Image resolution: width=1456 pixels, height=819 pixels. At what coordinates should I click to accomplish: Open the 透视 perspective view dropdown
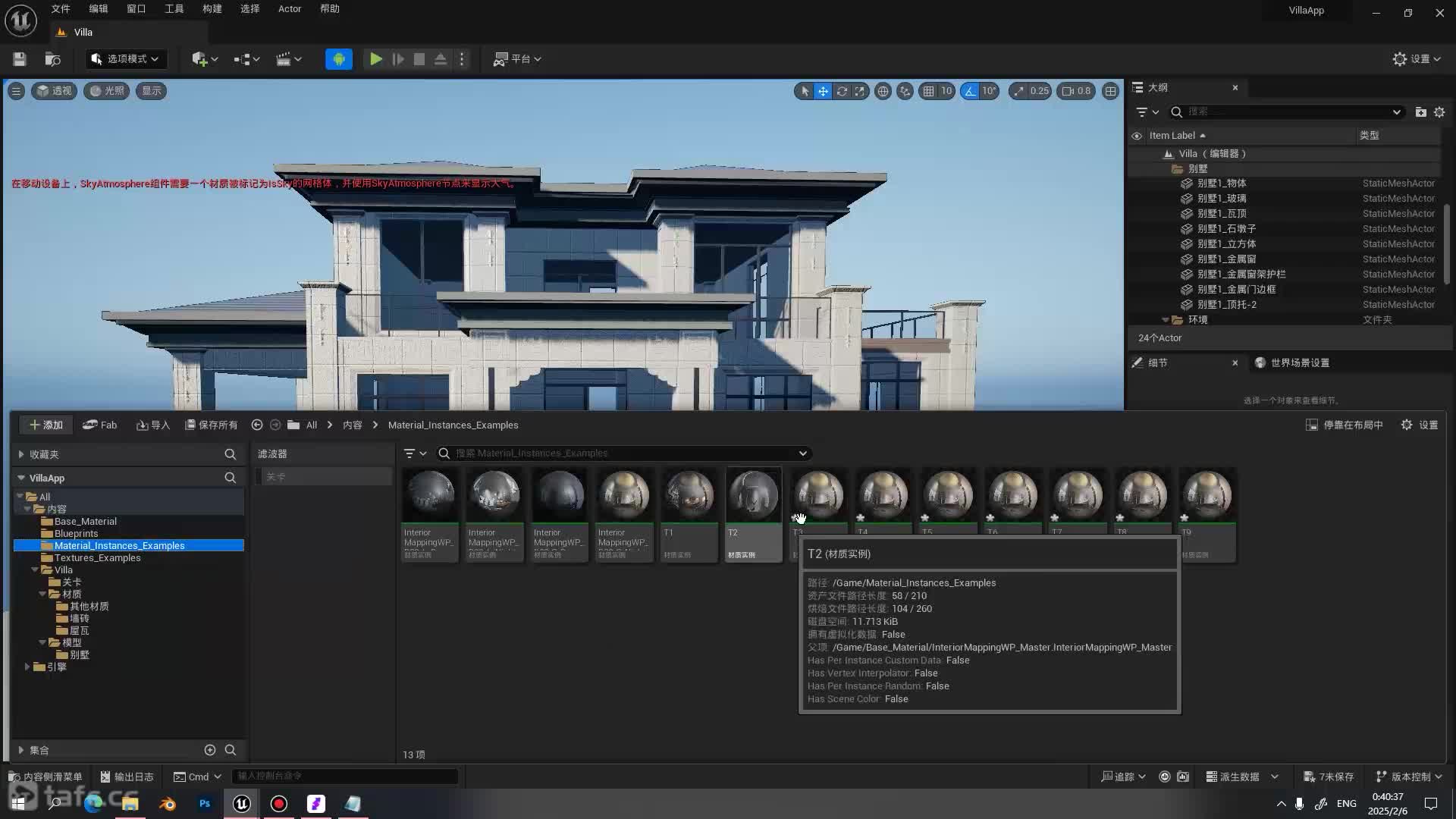pyautogui.click(x=54, y=91)
